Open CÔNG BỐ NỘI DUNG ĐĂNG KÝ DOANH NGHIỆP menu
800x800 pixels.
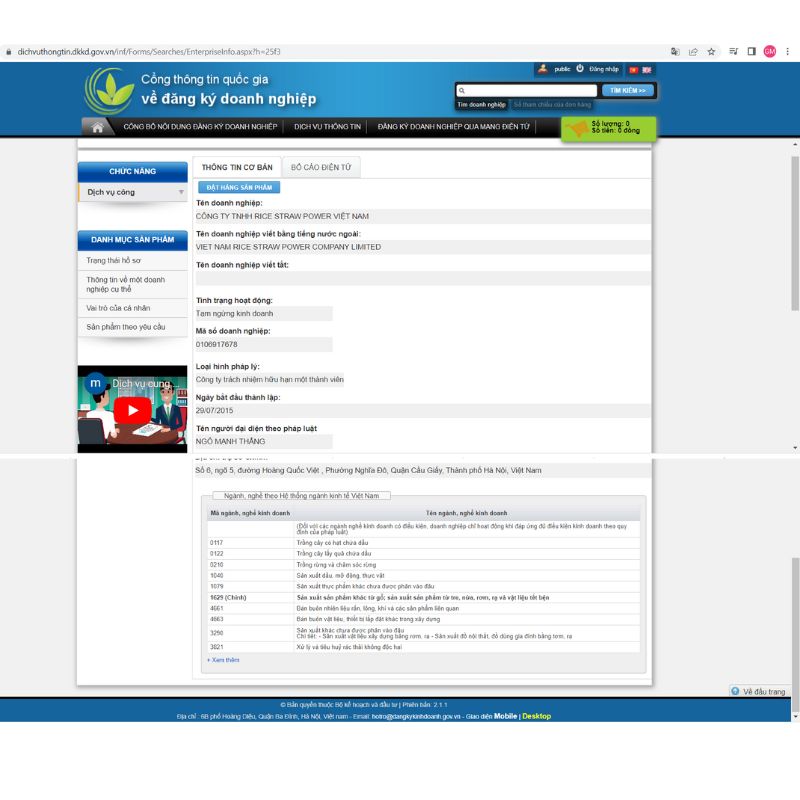click(x=200, y=127)
